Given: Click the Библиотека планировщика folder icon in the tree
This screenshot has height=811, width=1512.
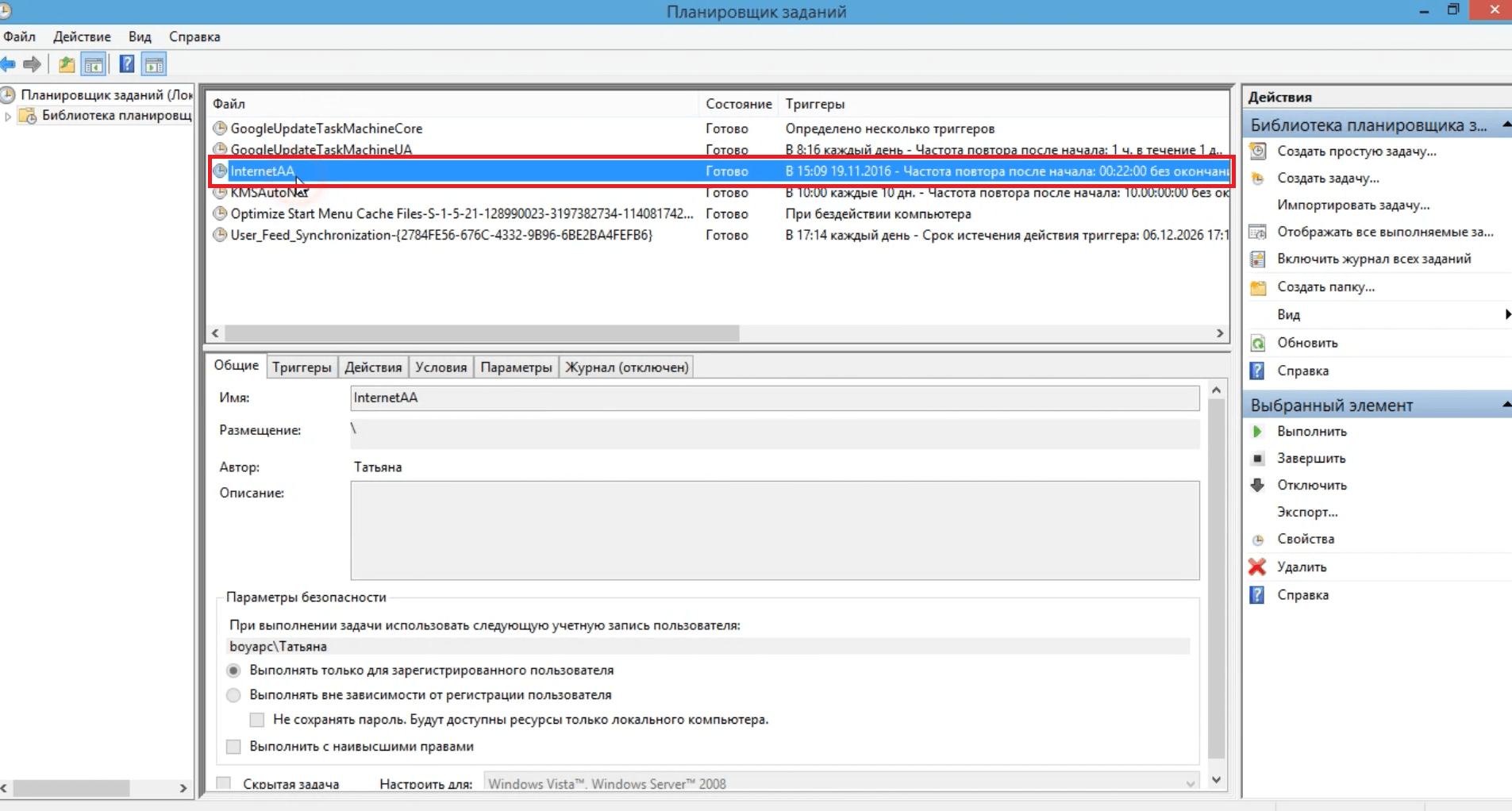Looking at the screenshot, I should pyautogui.click(x=28, y=116).
